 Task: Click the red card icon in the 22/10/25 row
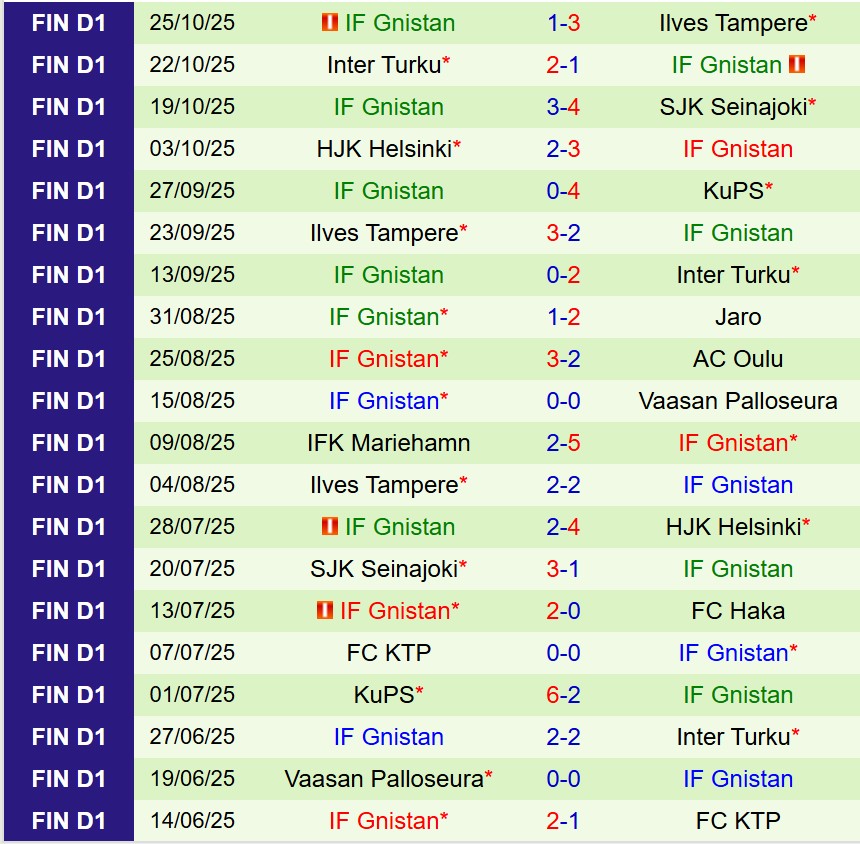[797, 65]
